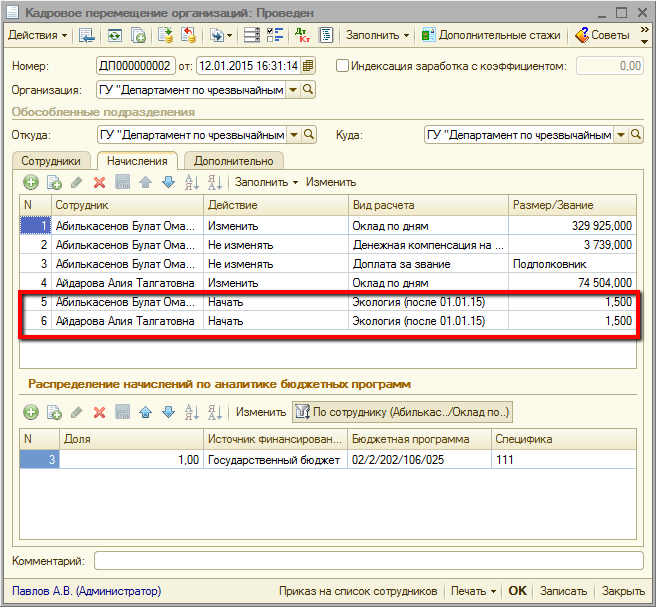Screen dimensions: 656x607
Task: Click pencil edit icon in distribution toolbar
Action: [76, 412]
